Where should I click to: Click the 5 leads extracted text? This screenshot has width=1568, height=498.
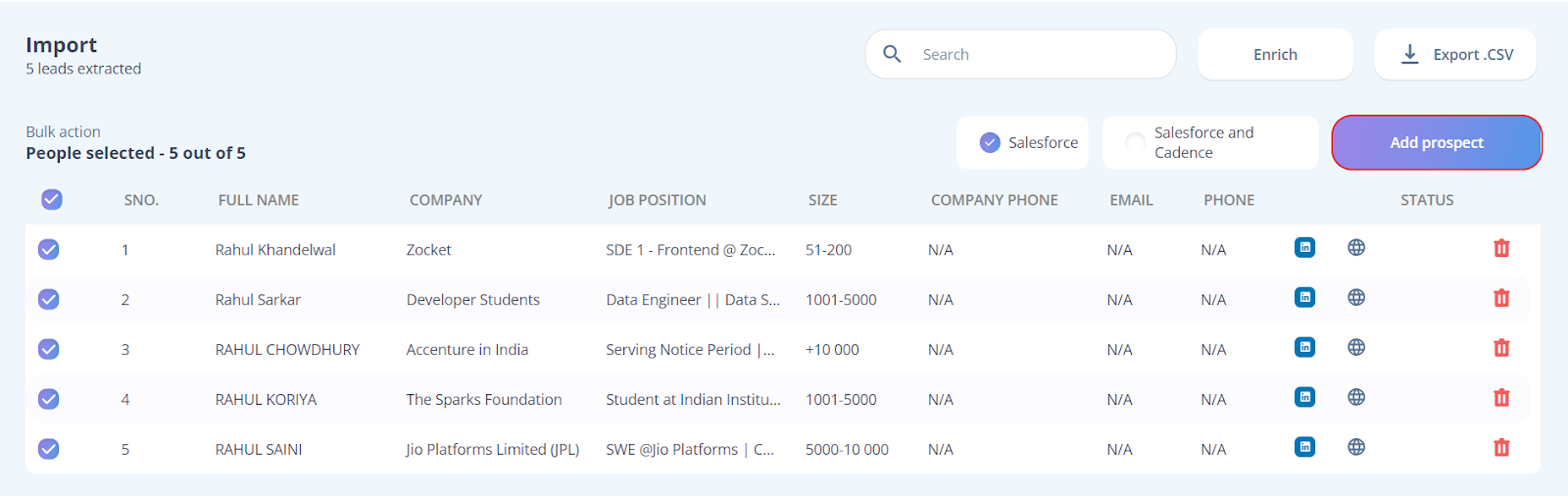click(x=83, y=69)
